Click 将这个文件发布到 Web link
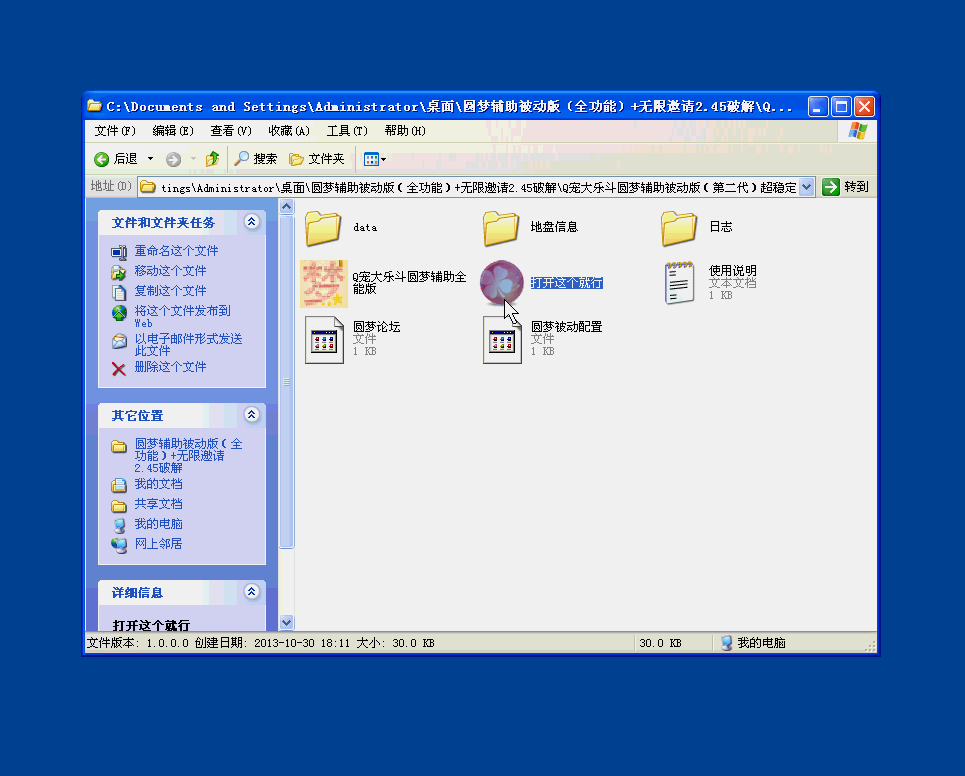 coord(183,316)
